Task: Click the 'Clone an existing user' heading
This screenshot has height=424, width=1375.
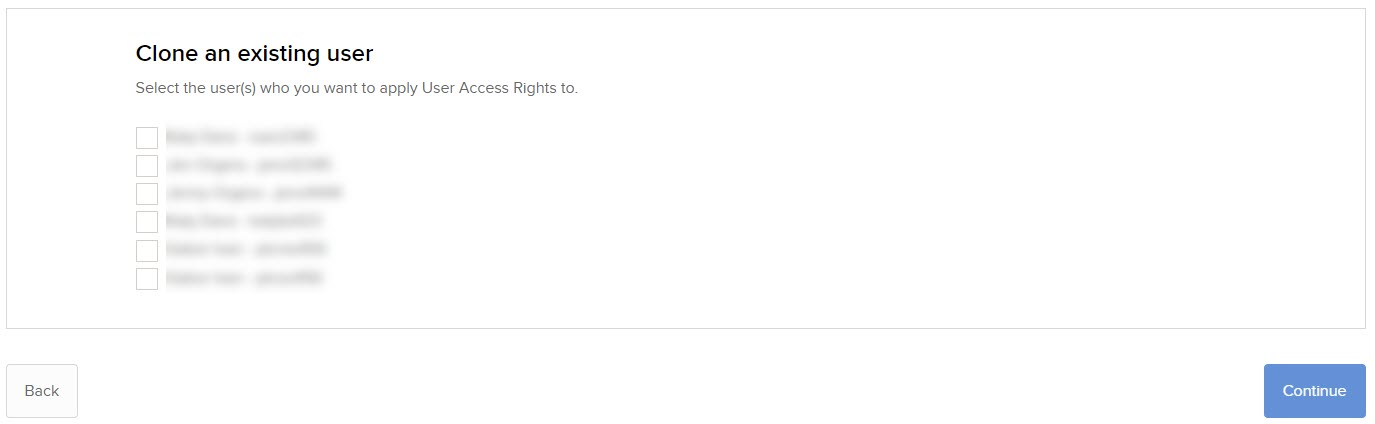Action: point(254,53)
